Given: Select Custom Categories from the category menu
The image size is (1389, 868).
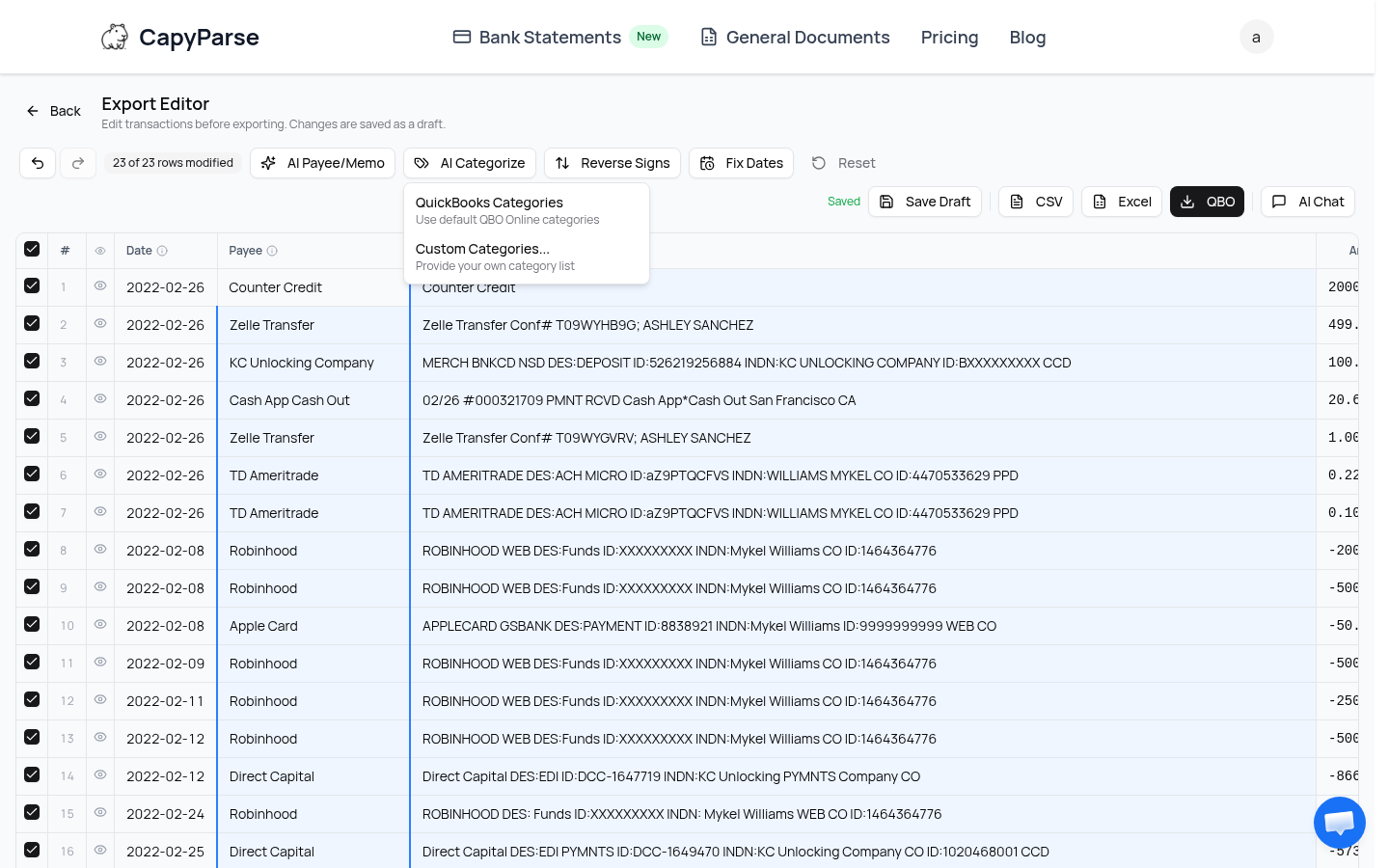Looking at the screenshot, I should [x=482, y=249].
